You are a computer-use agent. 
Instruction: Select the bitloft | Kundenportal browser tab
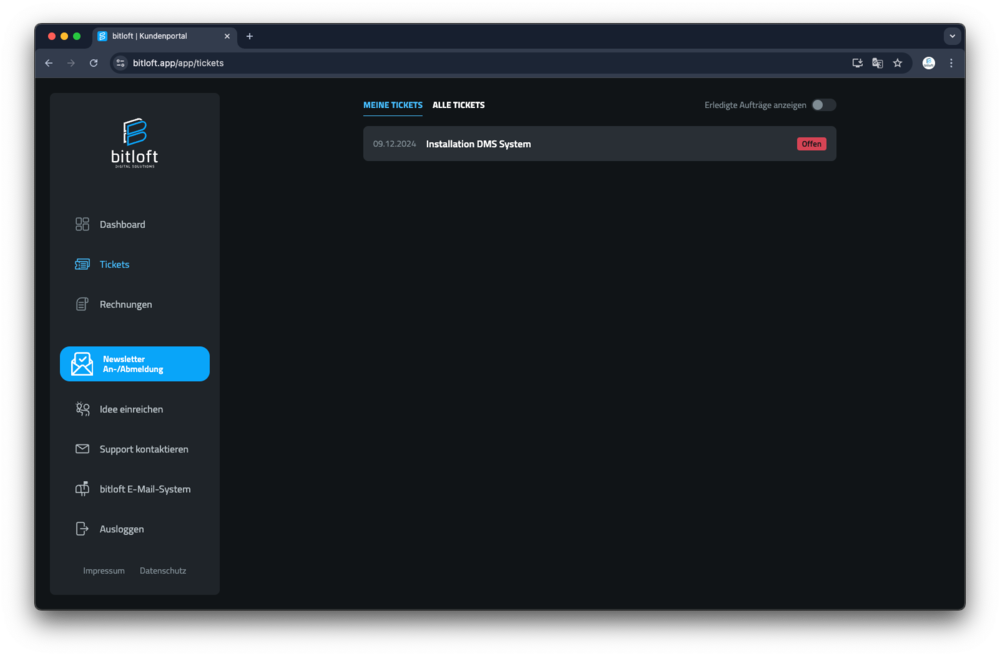click(x=165, y=36)
